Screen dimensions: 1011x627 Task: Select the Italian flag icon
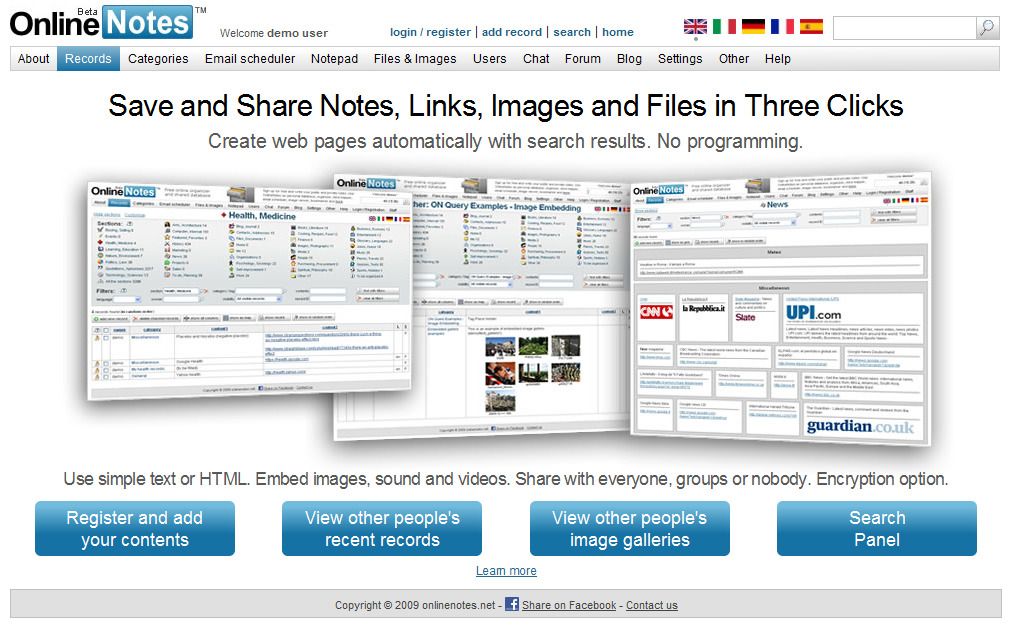pos(723,27)
